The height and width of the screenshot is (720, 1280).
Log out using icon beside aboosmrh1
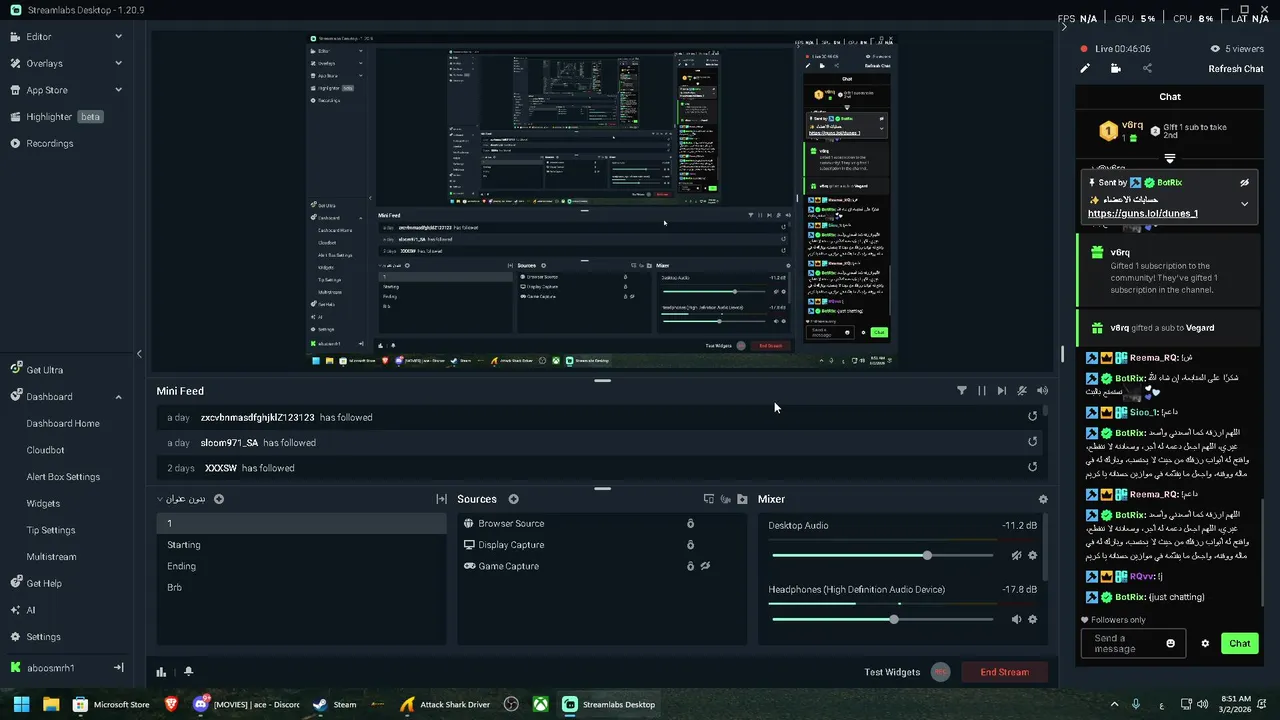[118, 668]
